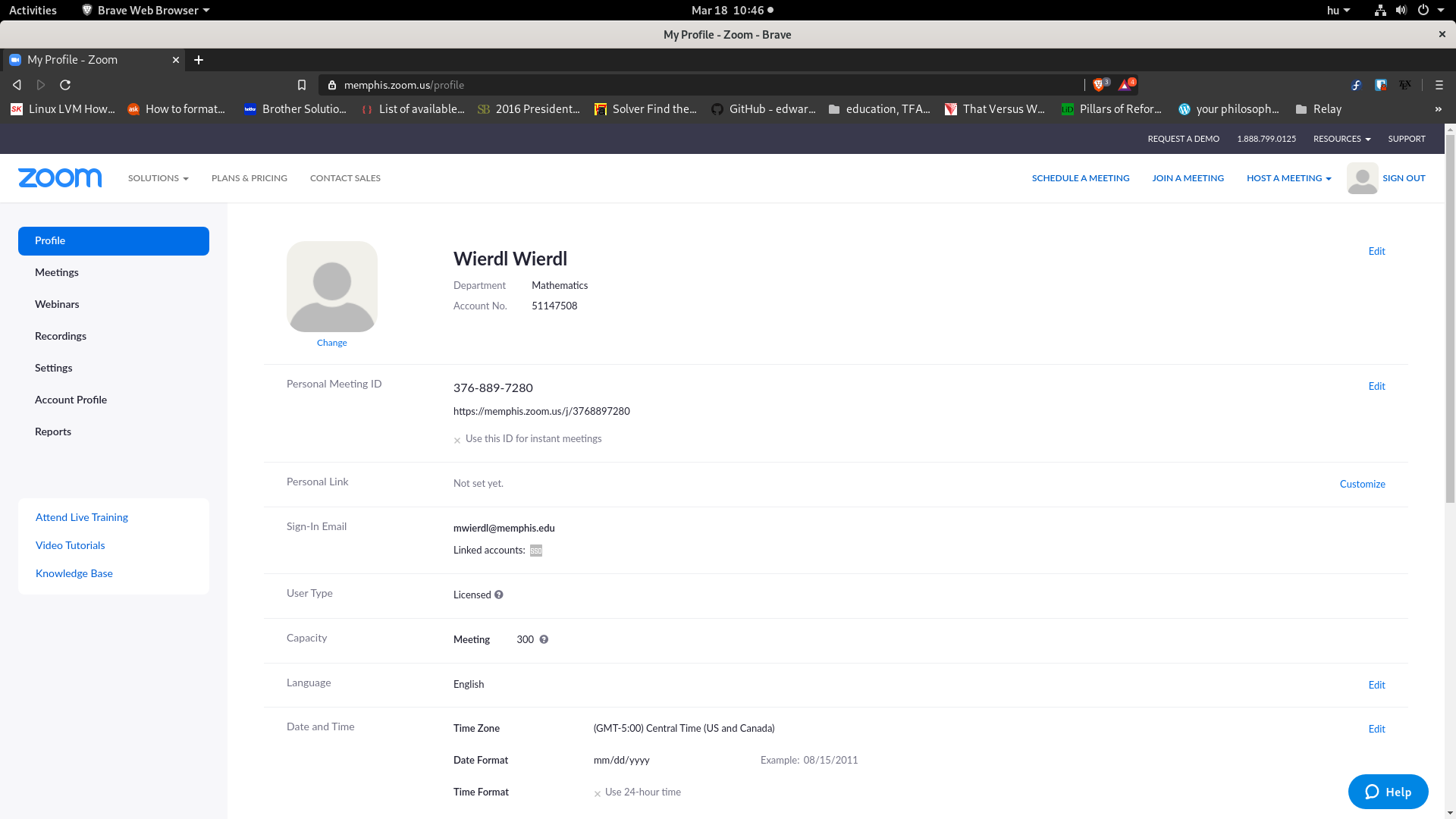Image resolution: width=1456 pixels, height=819 pixels.
Task: Edit the Date and Time settings
Action: 1376,729
